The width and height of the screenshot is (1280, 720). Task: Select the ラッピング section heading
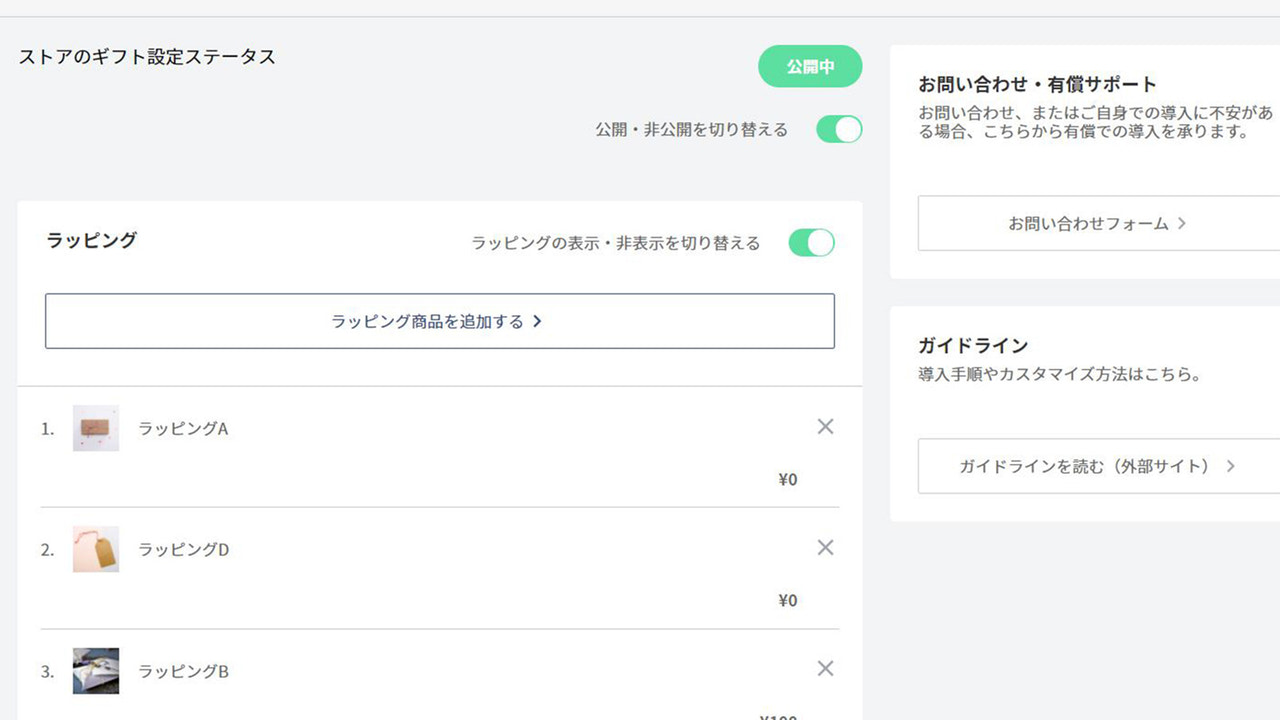[x=90, y=240]
